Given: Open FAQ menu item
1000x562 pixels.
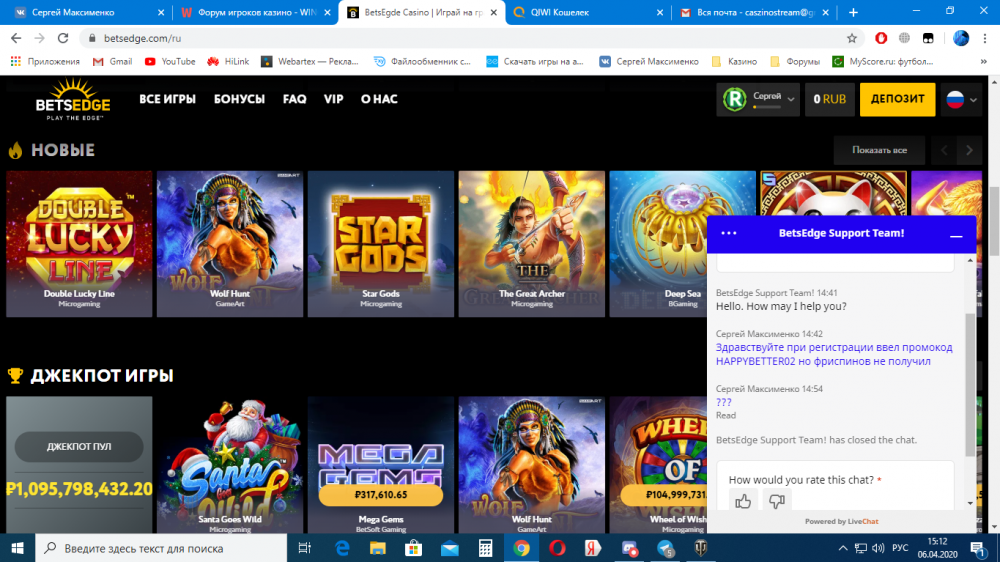Looking at the screenshot, I should 295,99.
